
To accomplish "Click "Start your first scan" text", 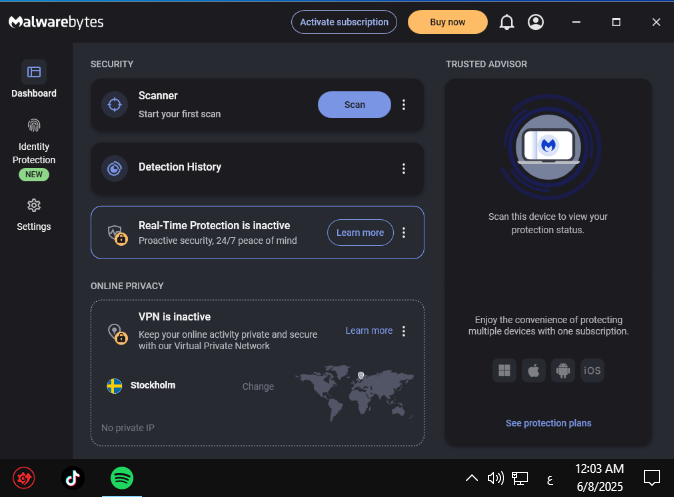I will click(x=179, y=114).
